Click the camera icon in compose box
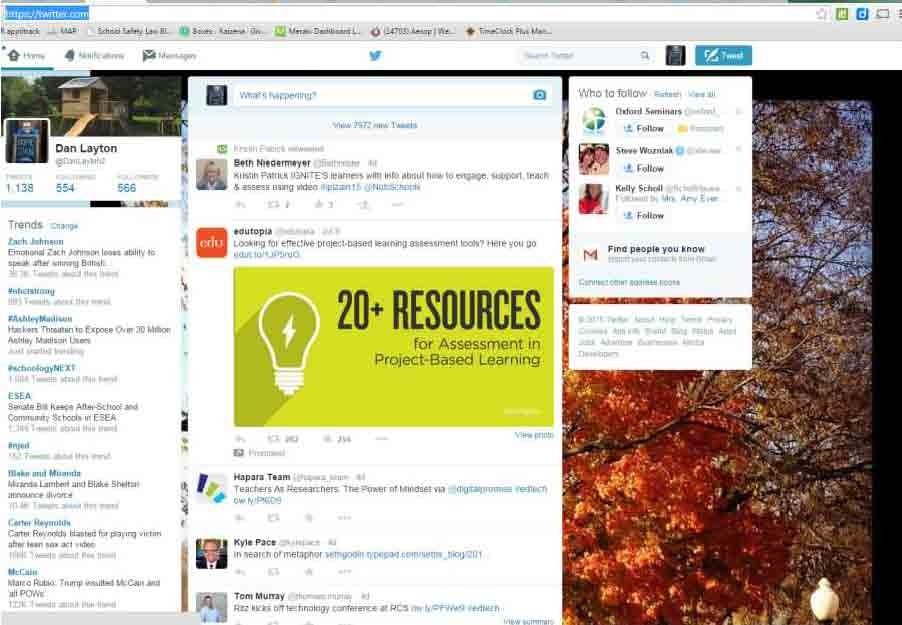The width and height of the screenshot is (902, 625). (x=540, y=95)
